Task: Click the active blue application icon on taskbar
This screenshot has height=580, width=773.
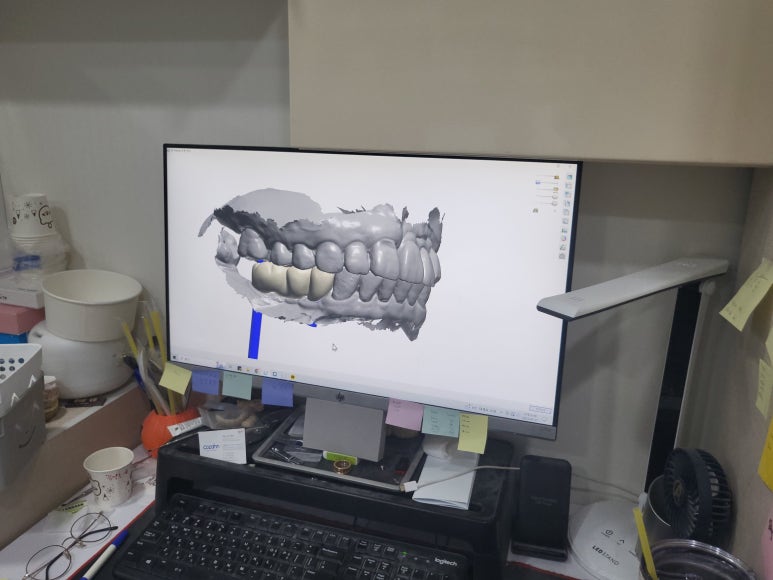Action: (220, 365)
